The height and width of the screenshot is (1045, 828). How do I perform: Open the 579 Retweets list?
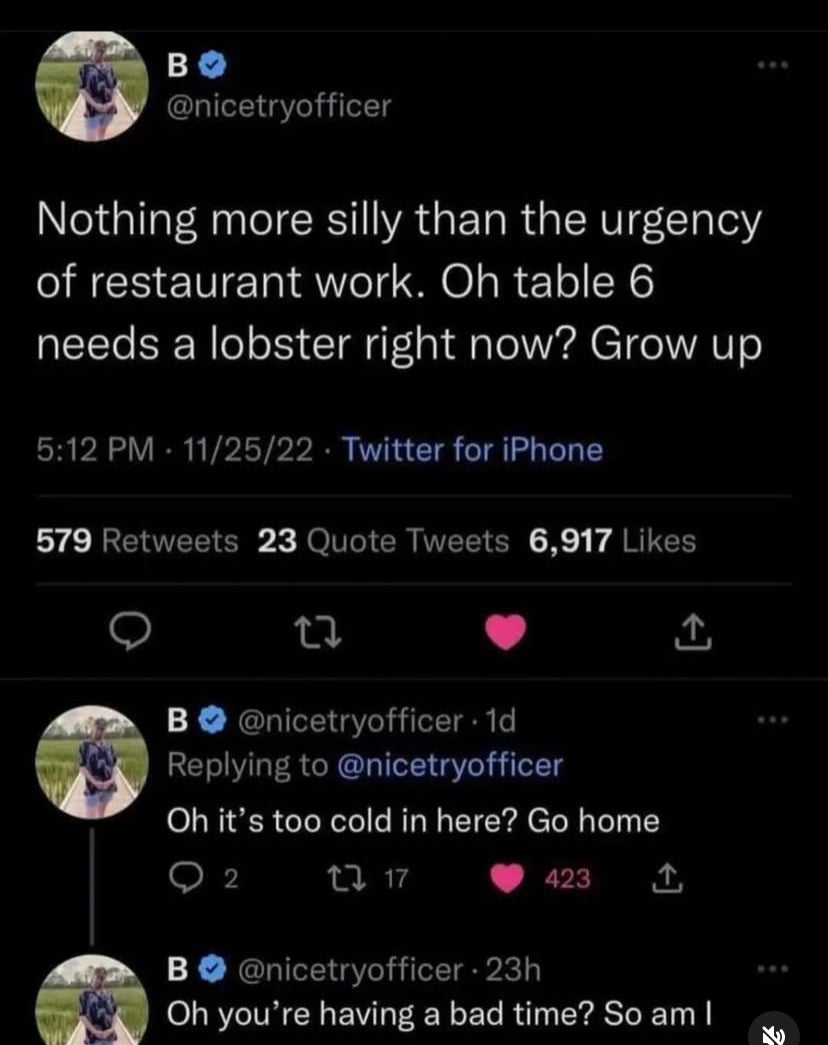point(137,541)
